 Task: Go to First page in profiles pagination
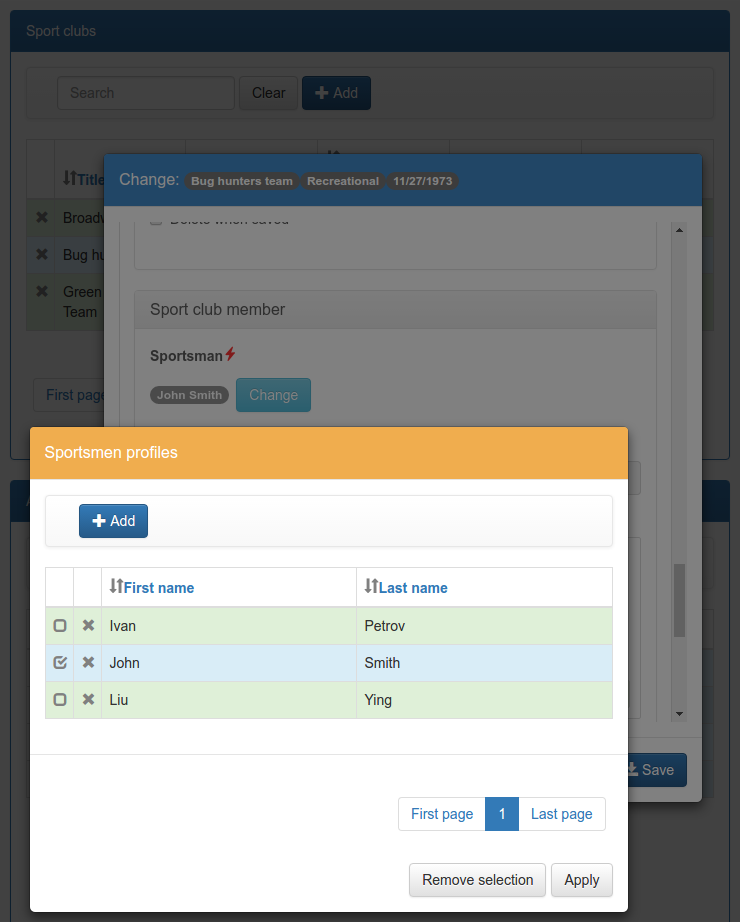(442, 814)
